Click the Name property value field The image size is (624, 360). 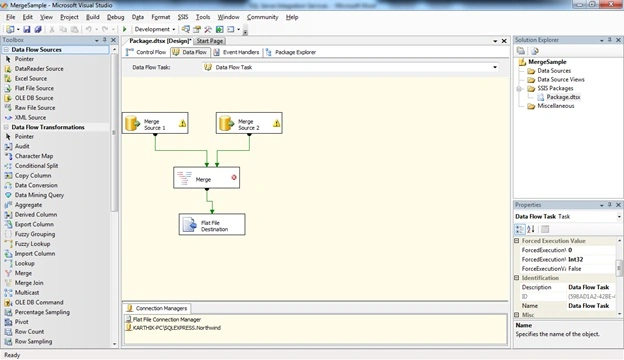[591, 306]
